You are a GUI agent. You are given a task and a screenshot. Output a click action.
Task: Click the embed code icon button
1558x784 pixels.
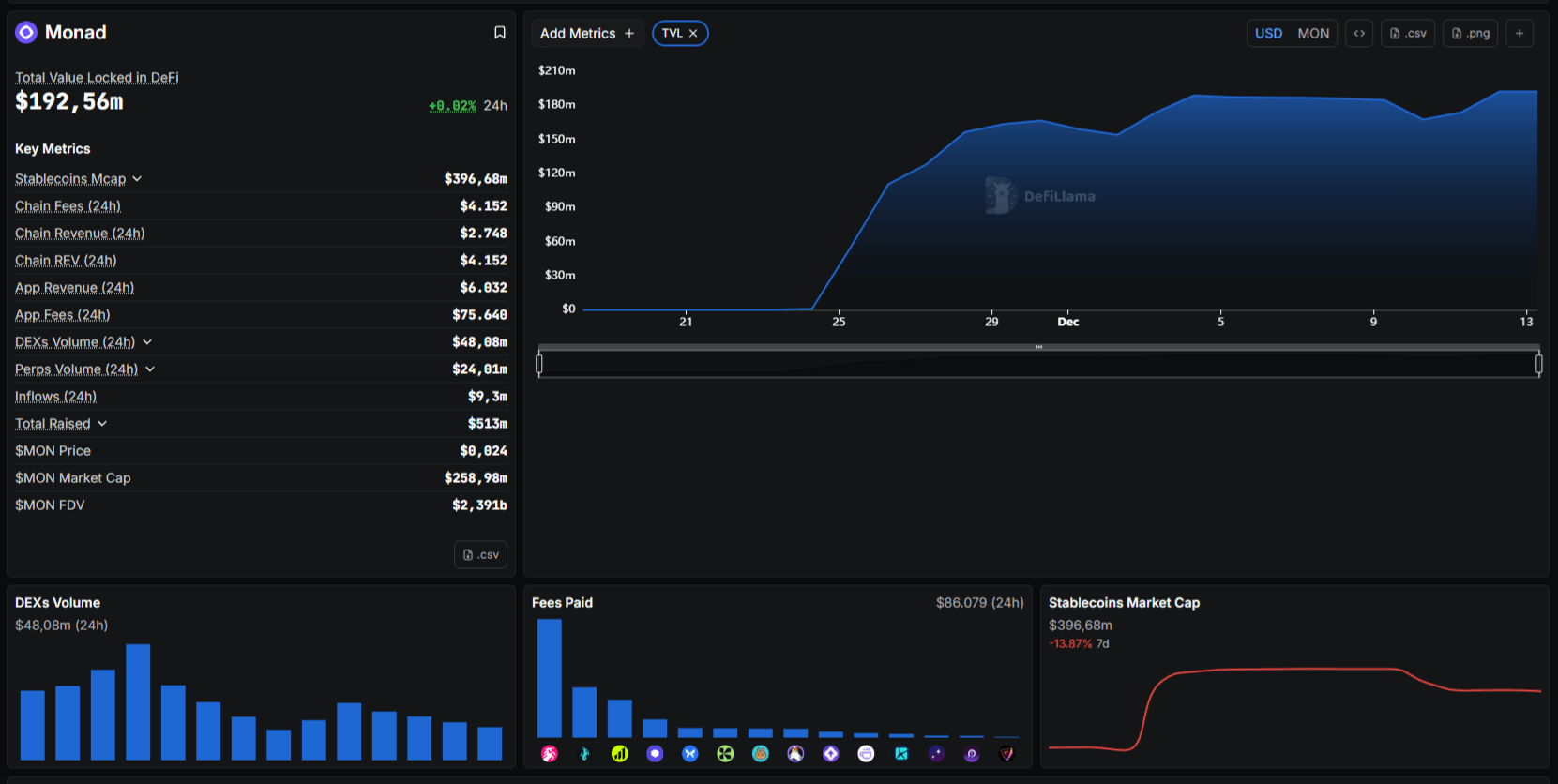(1359, 34)
